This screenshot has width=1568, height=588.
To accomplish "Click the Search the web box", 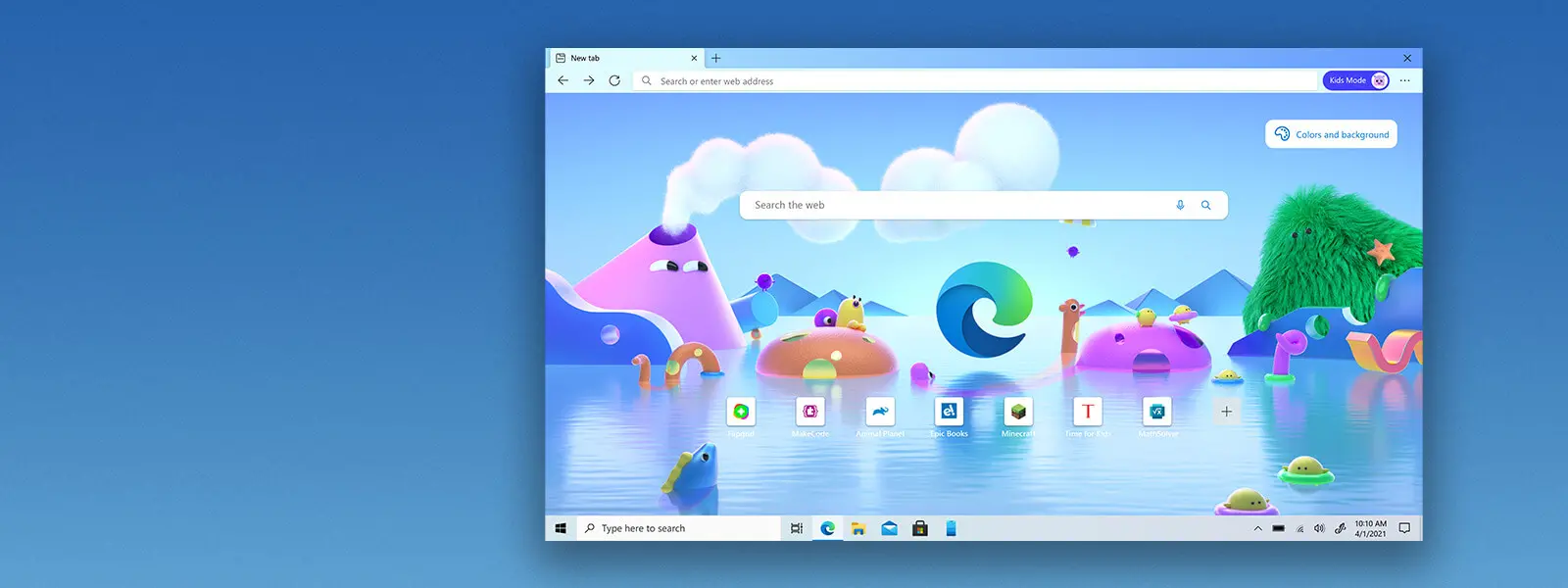I will (x=984, y=205).
